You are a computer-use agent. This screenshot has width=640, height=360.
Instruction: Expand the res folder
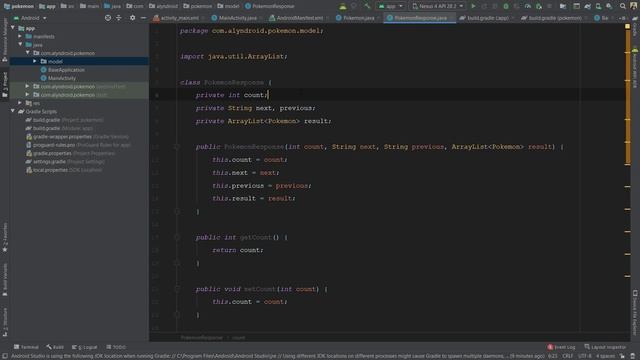(x=20, y=103)
